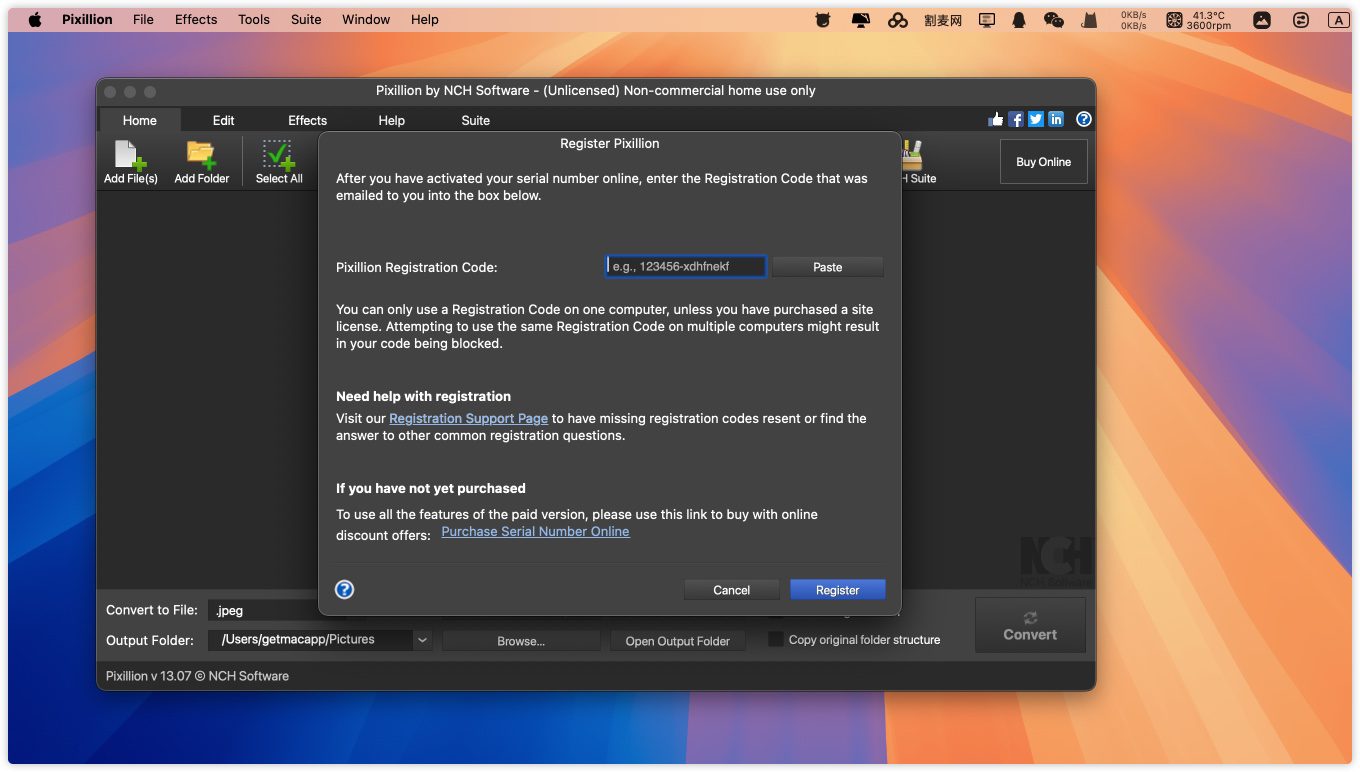Open the Twitter share icon
This screenshot has height=772, width=1360.
coord(1036,119)
